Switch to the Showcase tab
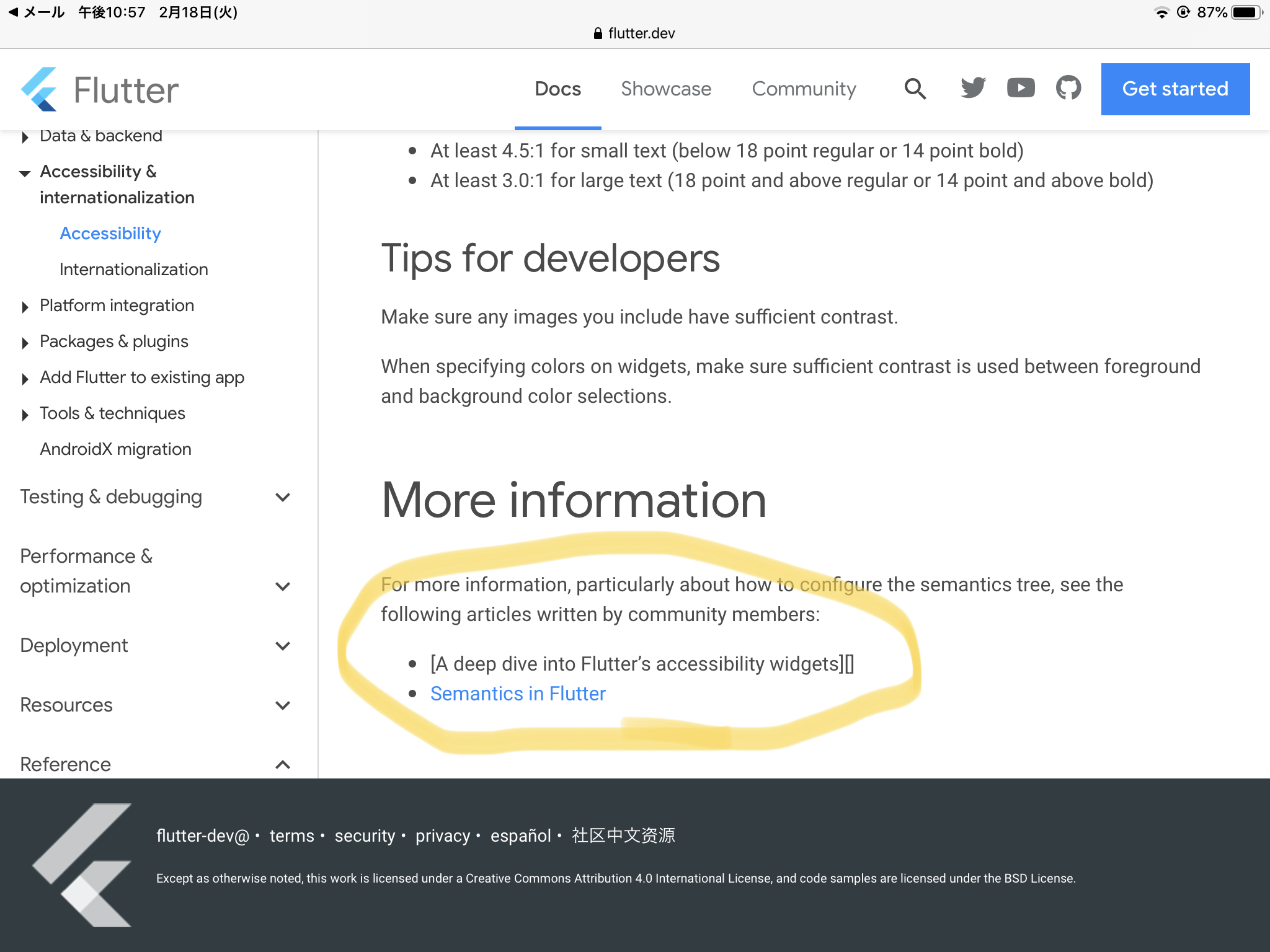Image resolution: width=1270 pixels, height=952 pixels. coord(666,89)
